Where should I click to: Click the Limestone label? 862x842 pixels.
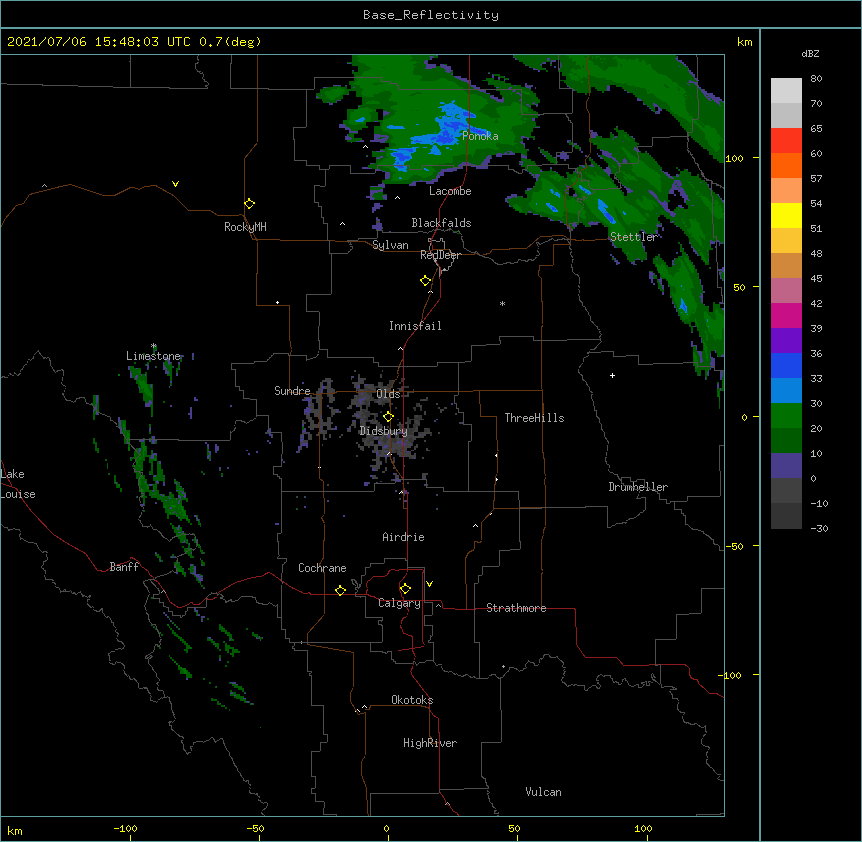coord(153,356)
